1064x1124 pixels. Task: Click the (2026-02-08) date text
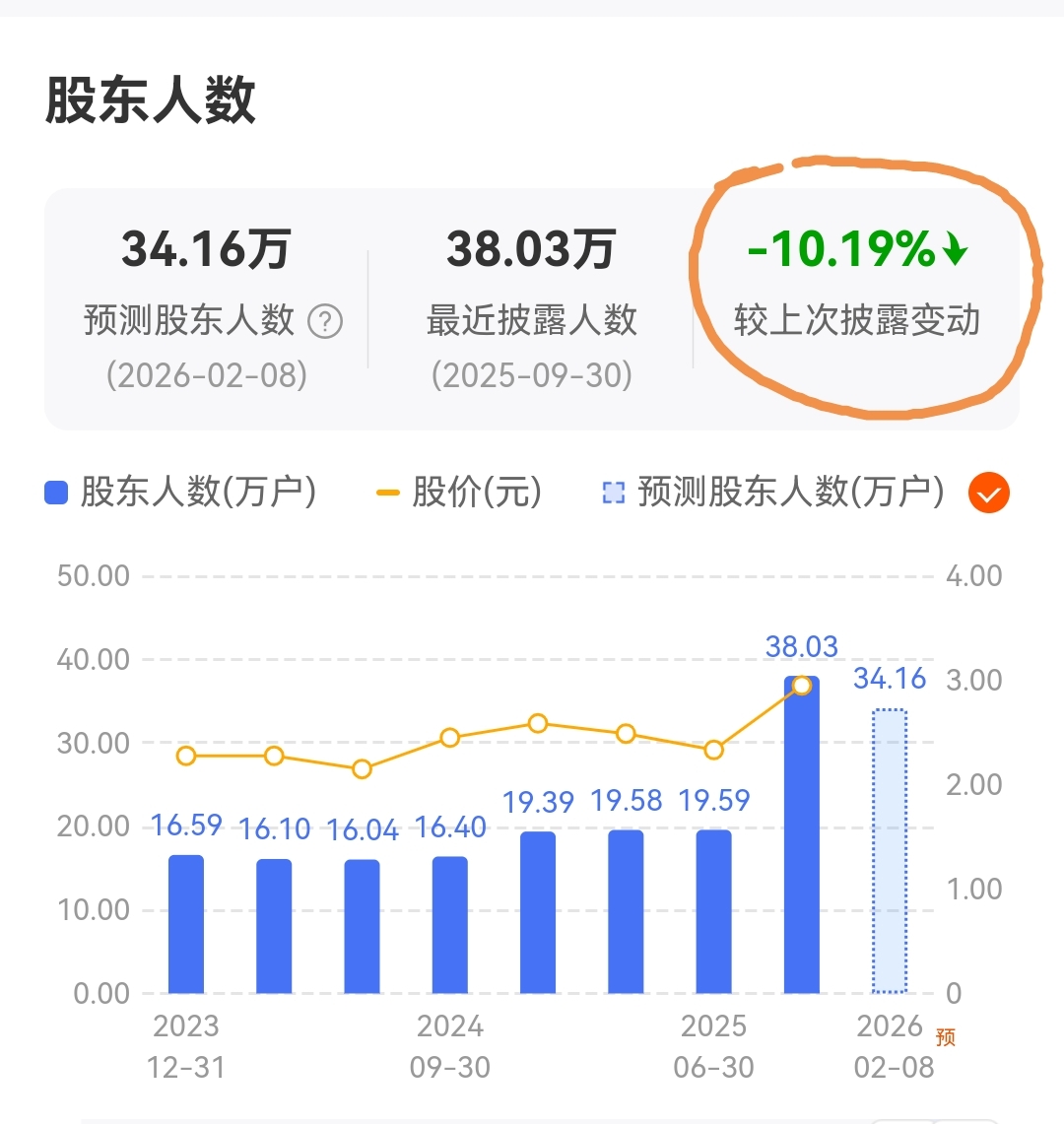(x=207, y=375)
